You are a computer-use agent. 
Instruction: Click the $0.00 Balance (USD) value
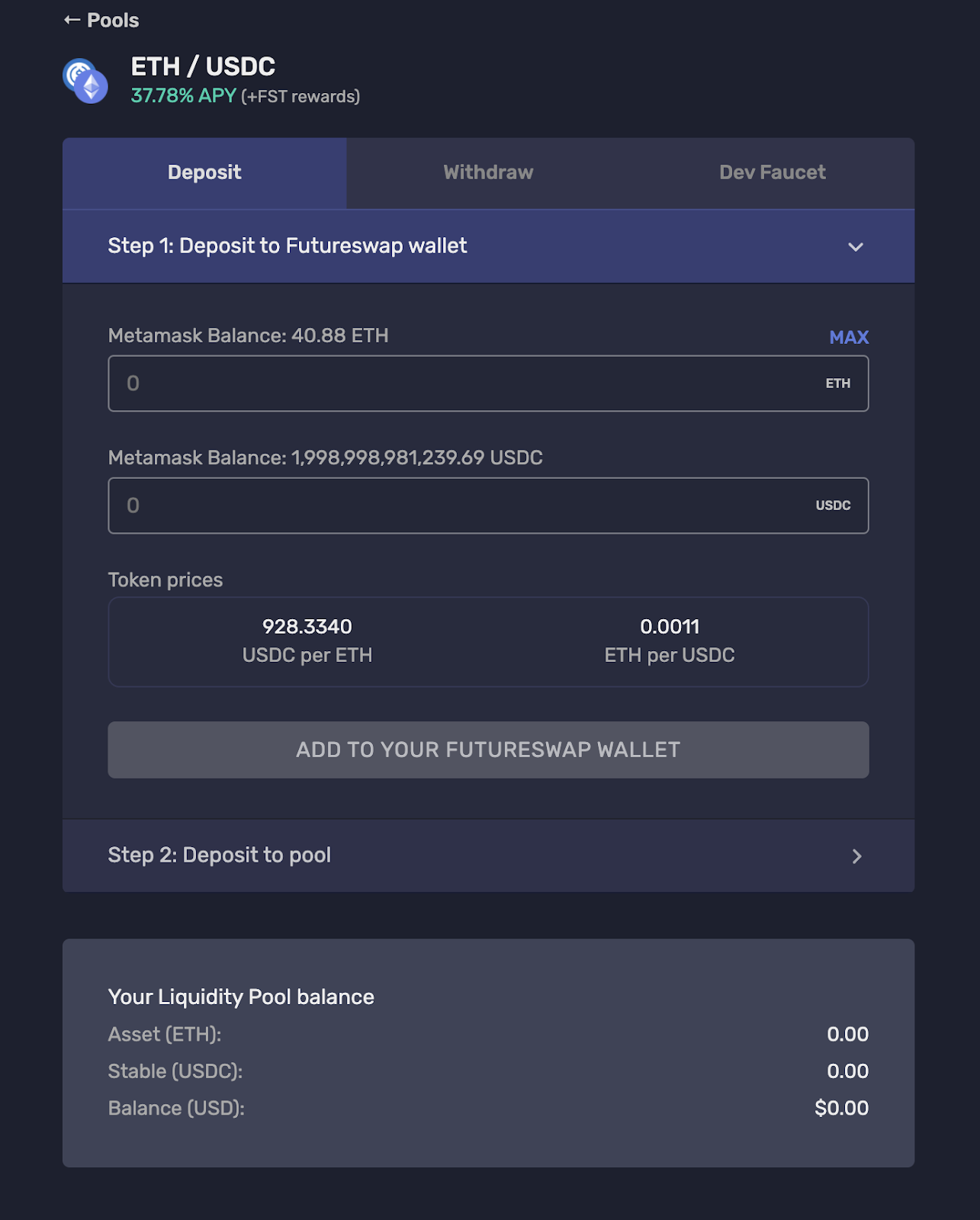[x=841, y=1108]
